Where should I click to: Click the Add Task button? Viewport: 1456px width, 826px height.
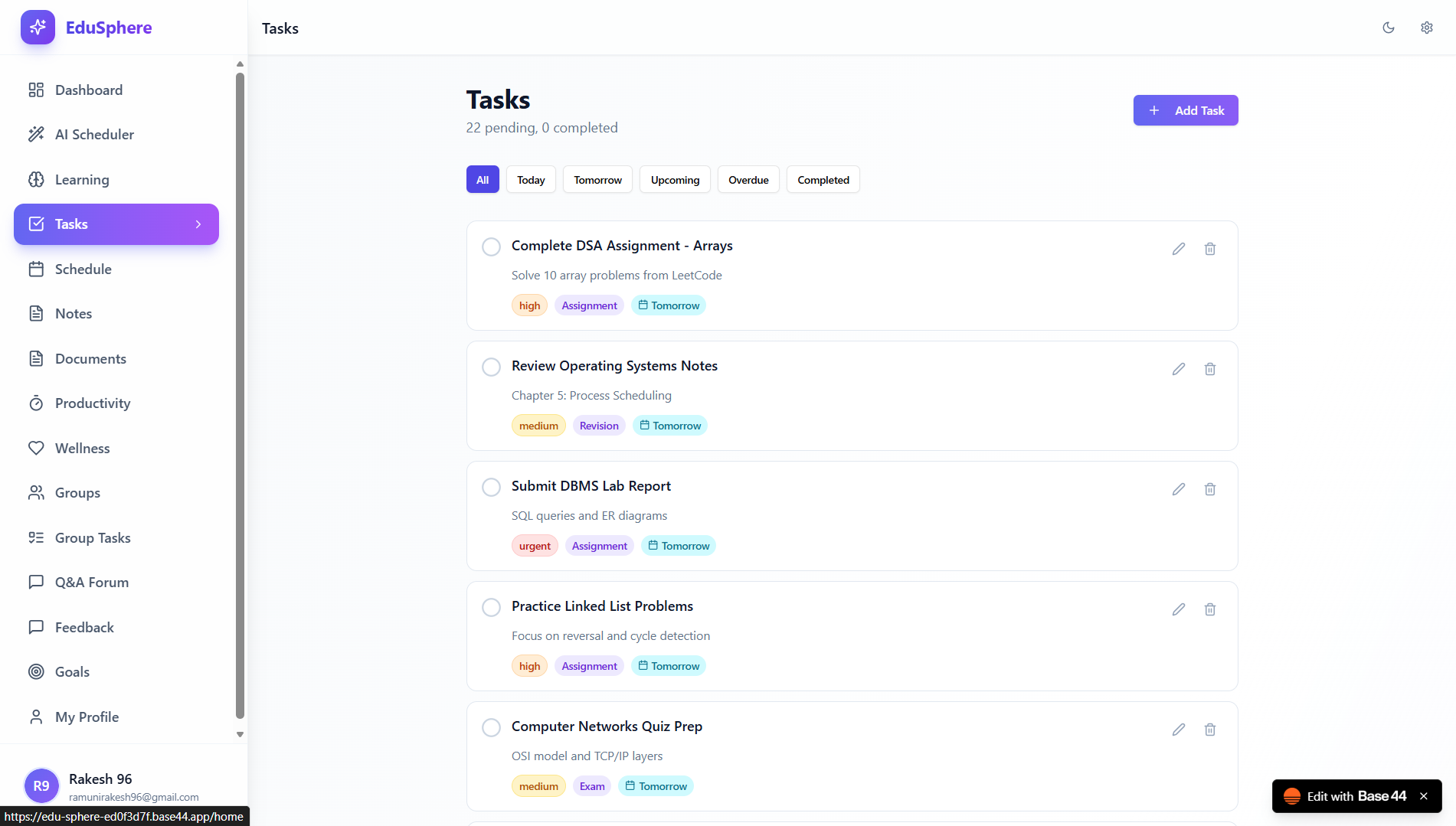(1186, 110)
